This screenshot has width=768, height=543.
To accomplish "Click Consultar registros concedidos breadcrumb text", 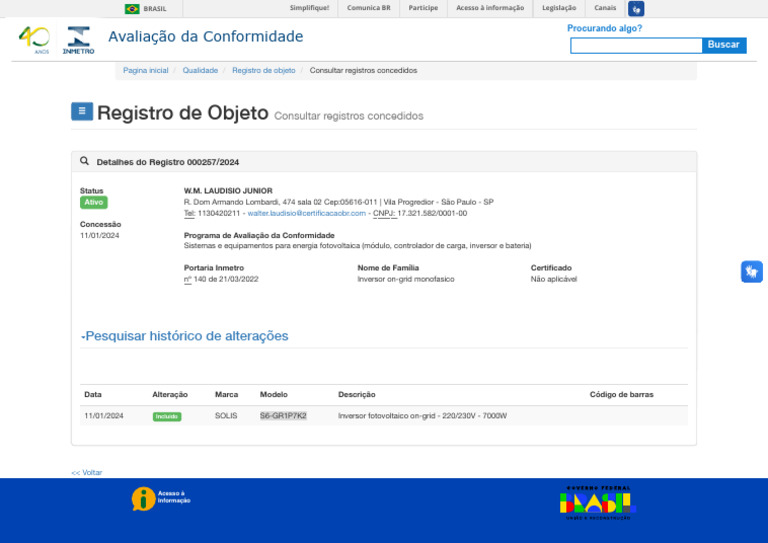I will point(363,71).
